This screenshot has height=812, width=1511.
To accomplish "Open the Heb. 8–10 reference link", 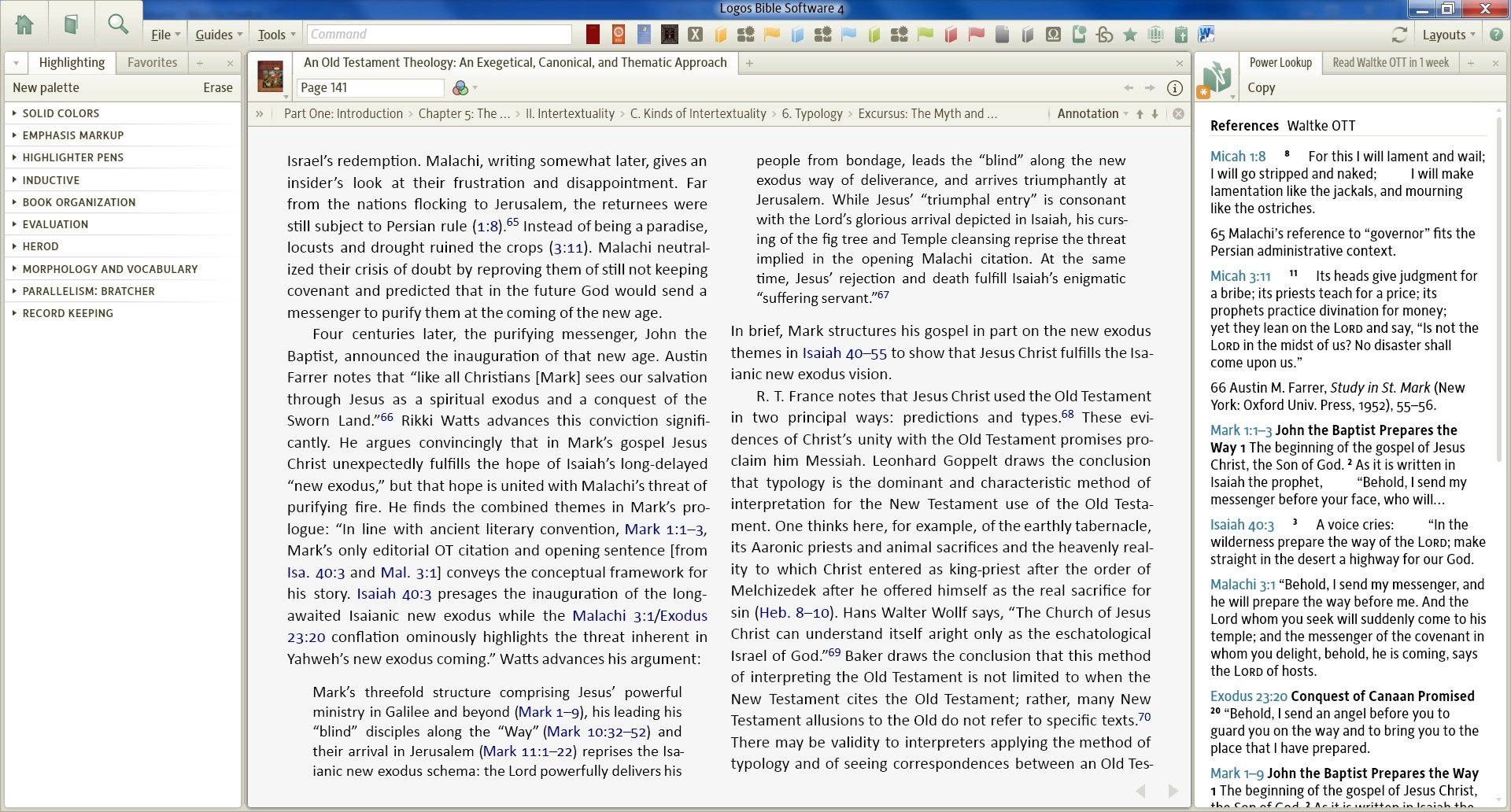I will pyautogui.click(x=794, y=613).
